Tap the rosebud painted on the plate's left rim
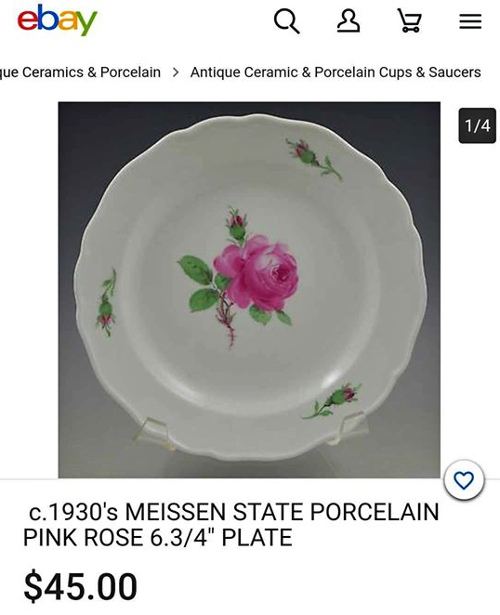The height and width of the screenshot is (615, 500). 106,303
